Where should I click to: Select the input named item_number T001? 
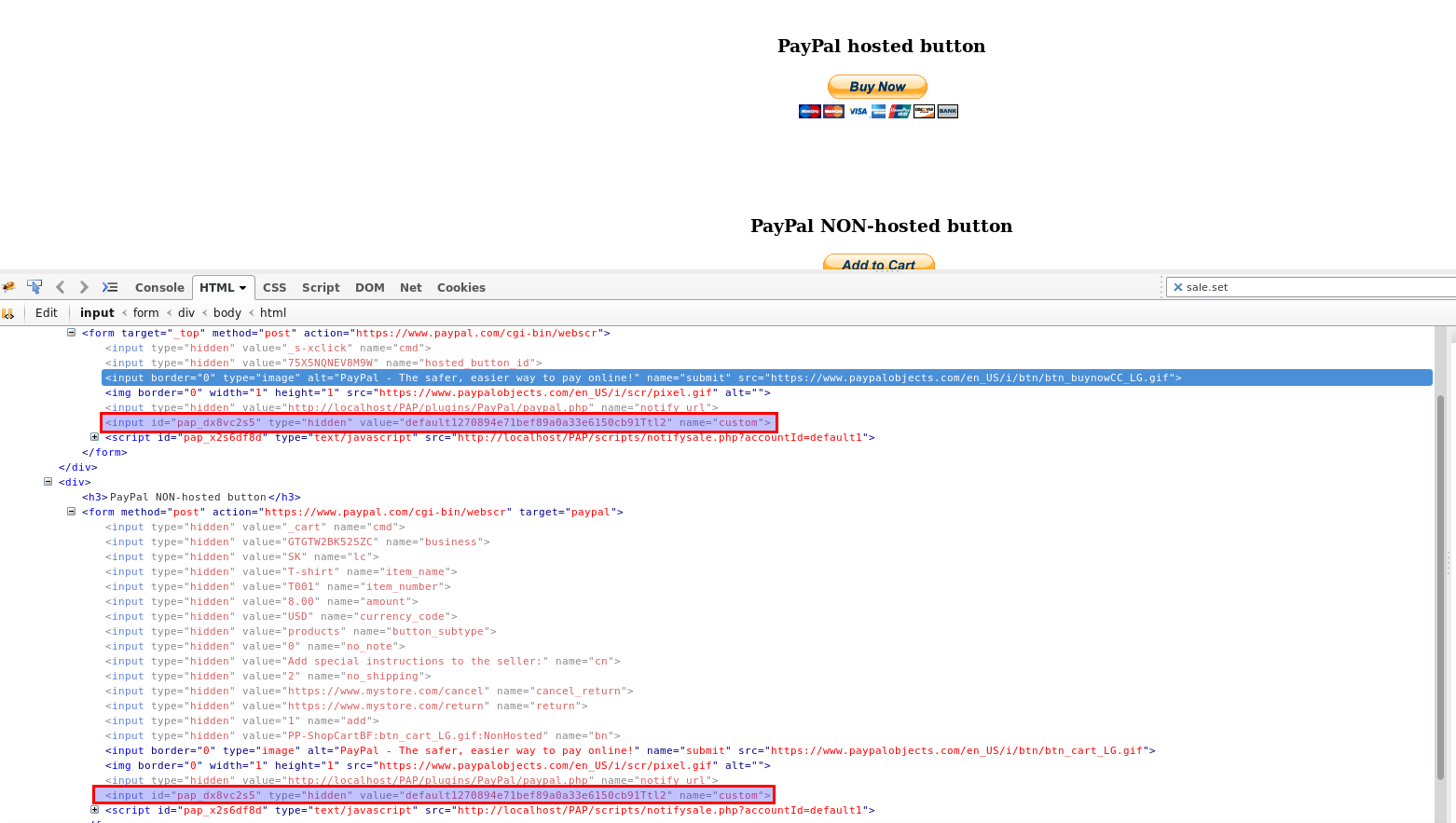(278, 586)
